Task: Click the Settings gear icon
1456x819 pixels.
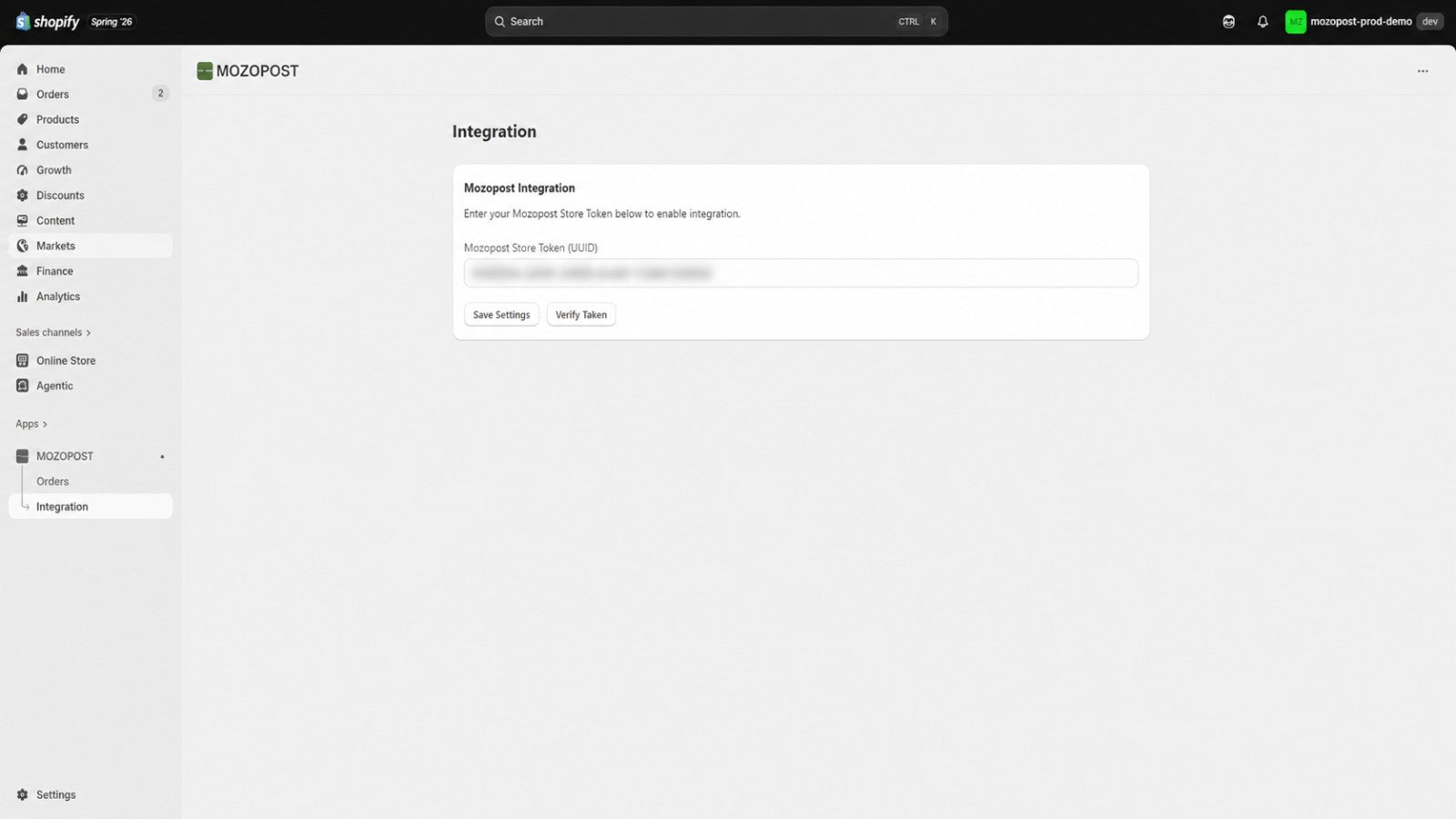Action: 23,794
